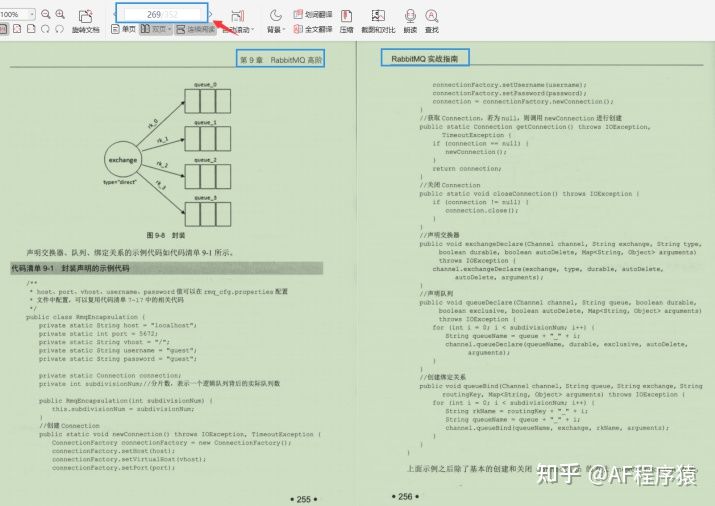
Task: Click the 压缩 compress PDF icon
Action: tap(347, 16)
